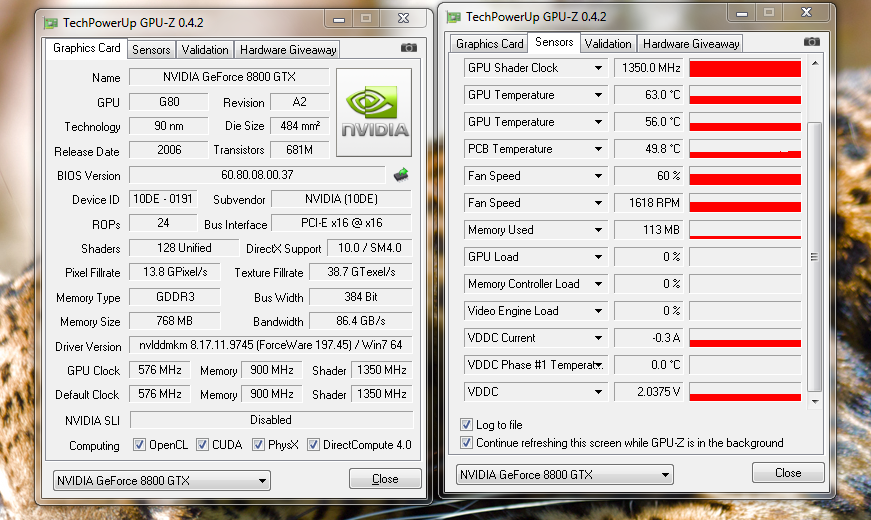Click BIOS save chip icon next to BIOS Version

tap(401, 175)
